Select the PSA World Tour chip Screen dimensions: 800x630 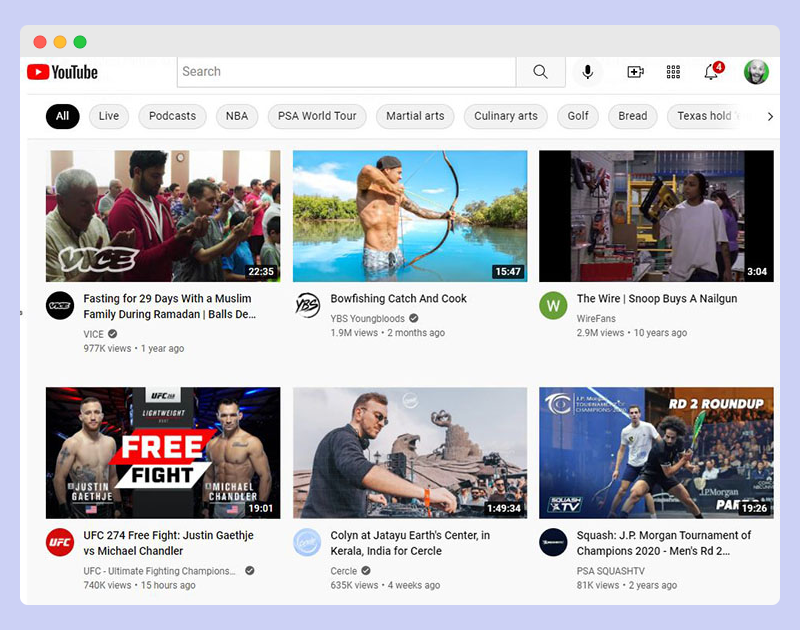317,116
